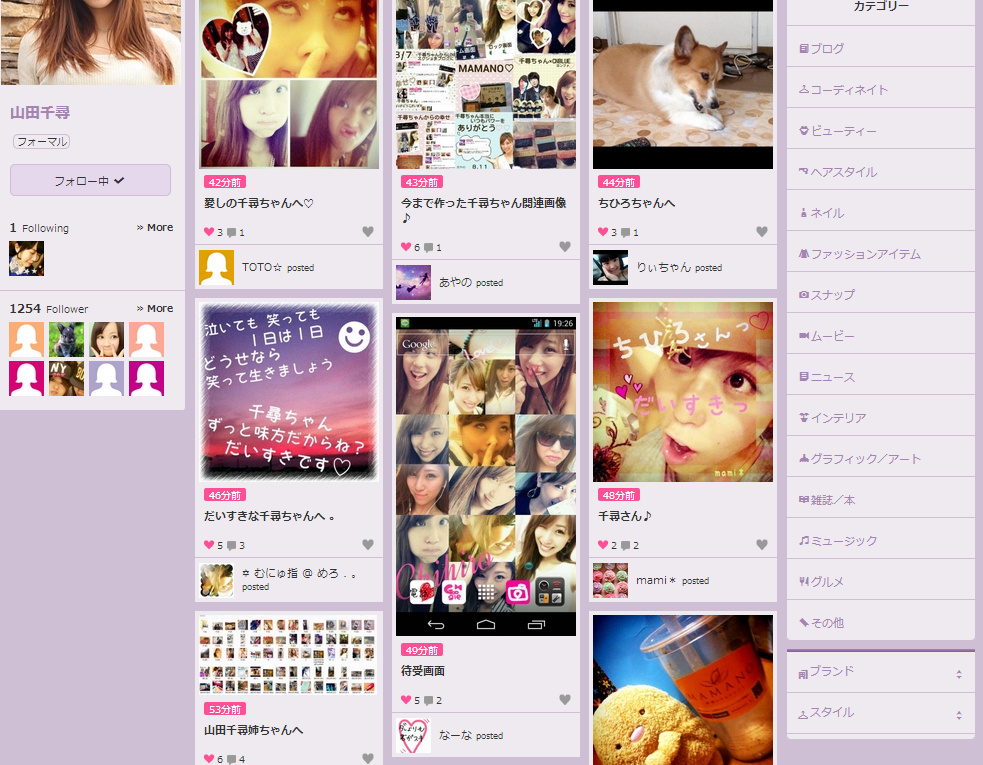The image size is (983, 765).
Task: Open the ちひろさんっ だいすきっ image
Action: pos(683,392)
